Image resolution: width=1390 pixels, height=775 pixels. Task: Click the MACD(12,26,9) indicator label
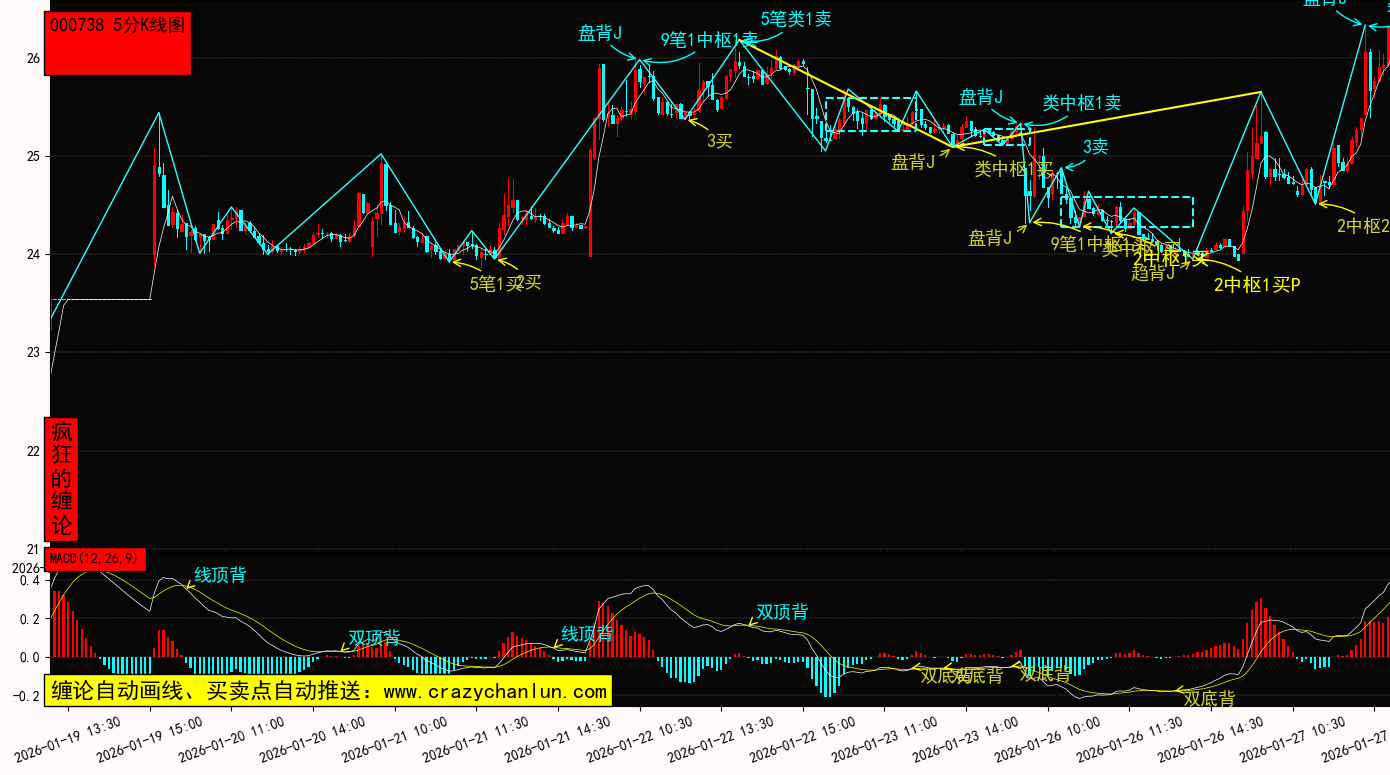point(96,558)
